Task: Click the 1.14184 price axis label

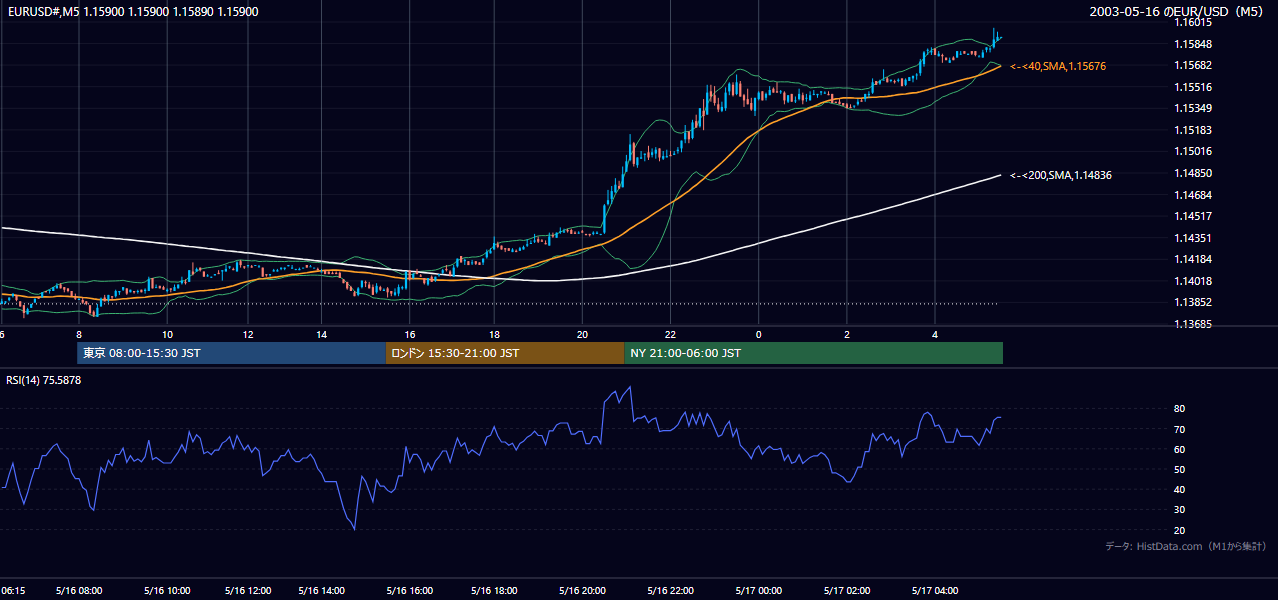Action: point(1195,259)
